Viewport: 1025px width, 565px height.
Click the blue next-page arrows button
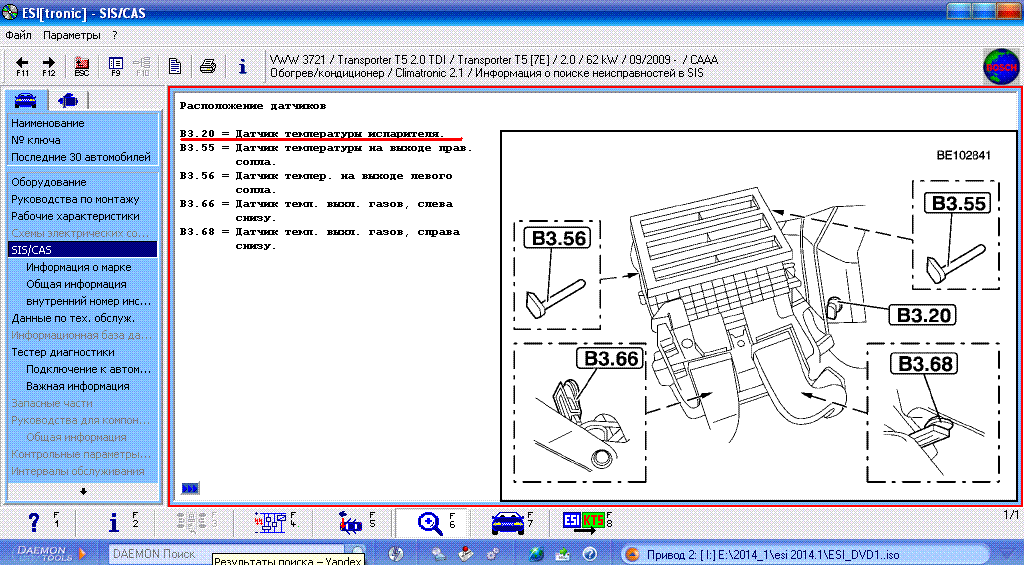click(x=190, y=488)
